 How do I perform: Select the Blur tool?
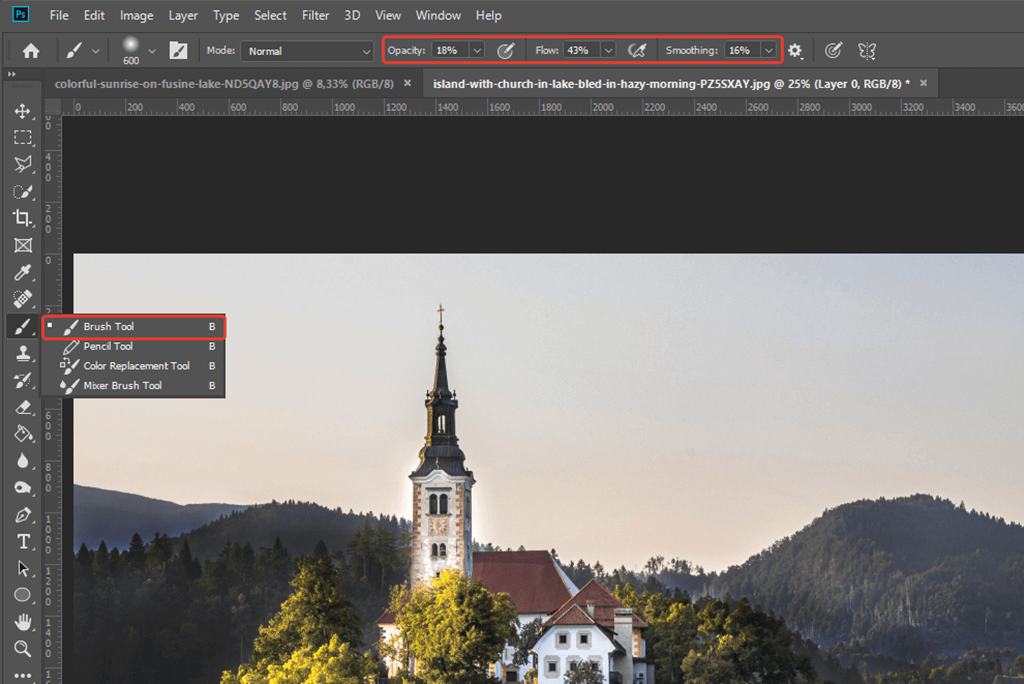[x=23, y=461]
